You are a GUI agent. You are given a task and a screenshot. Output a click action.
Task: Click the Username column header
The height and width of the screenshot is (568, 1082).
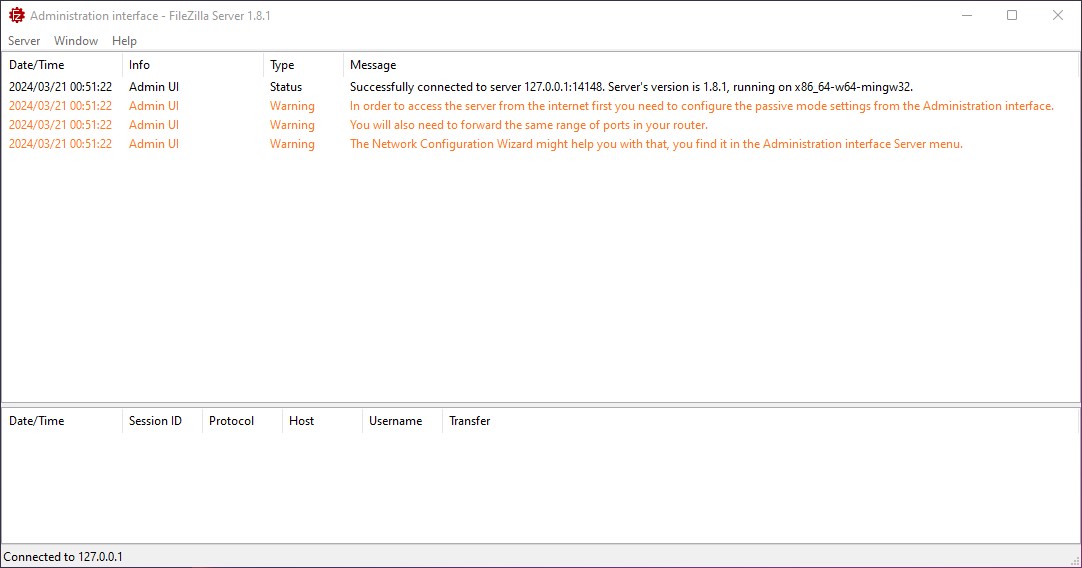pos(395,421)
